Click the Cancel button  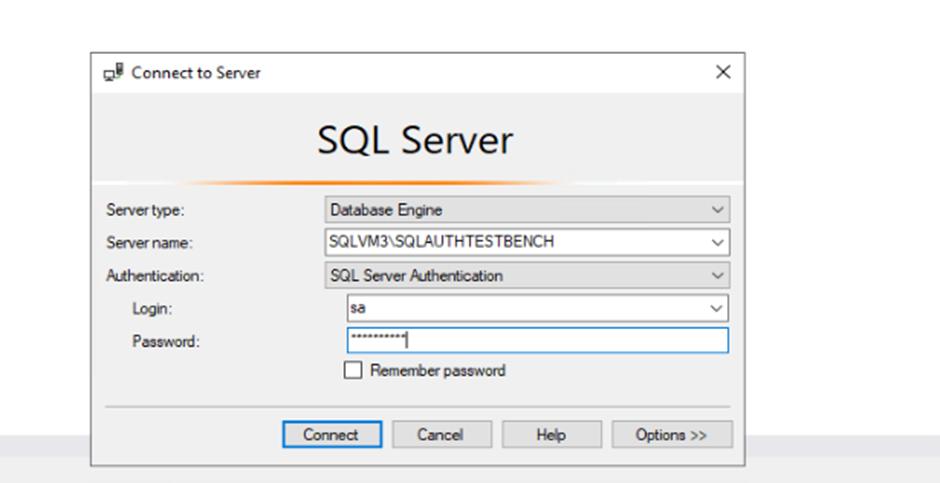point(442,434)
